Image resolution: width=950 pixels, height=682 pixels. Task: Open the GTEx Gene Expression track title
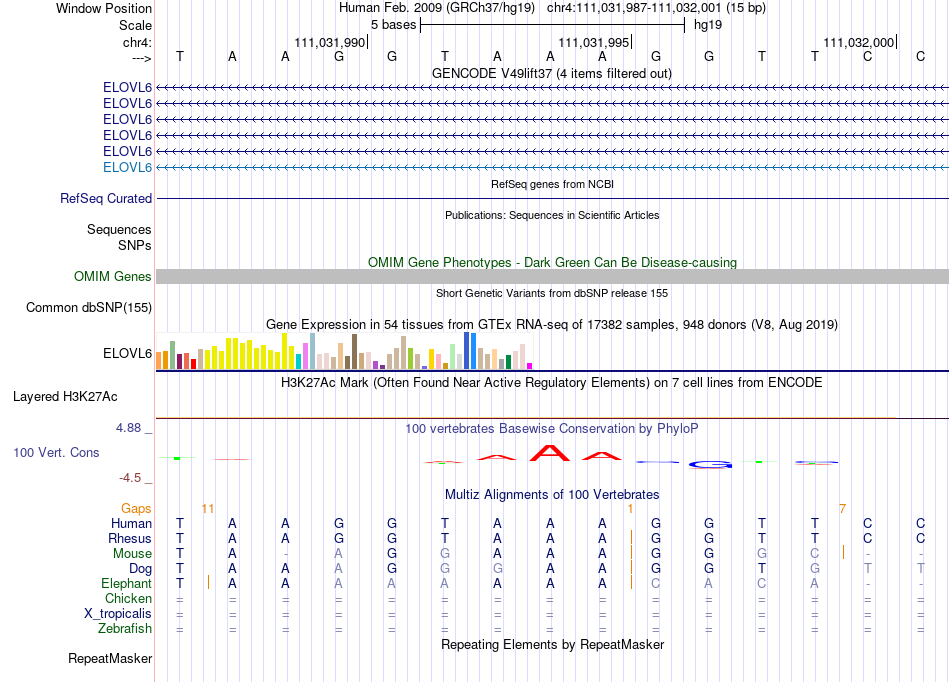(552, 324)
